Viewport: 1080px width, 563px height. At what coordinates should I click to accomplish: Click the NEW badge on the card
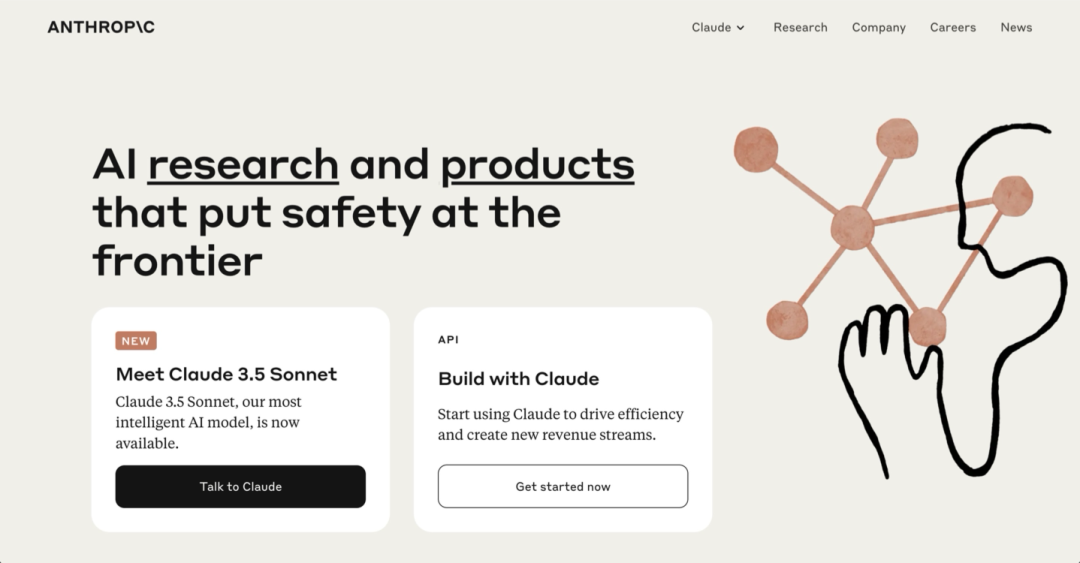pyautogui.click(x=136, y=341)
